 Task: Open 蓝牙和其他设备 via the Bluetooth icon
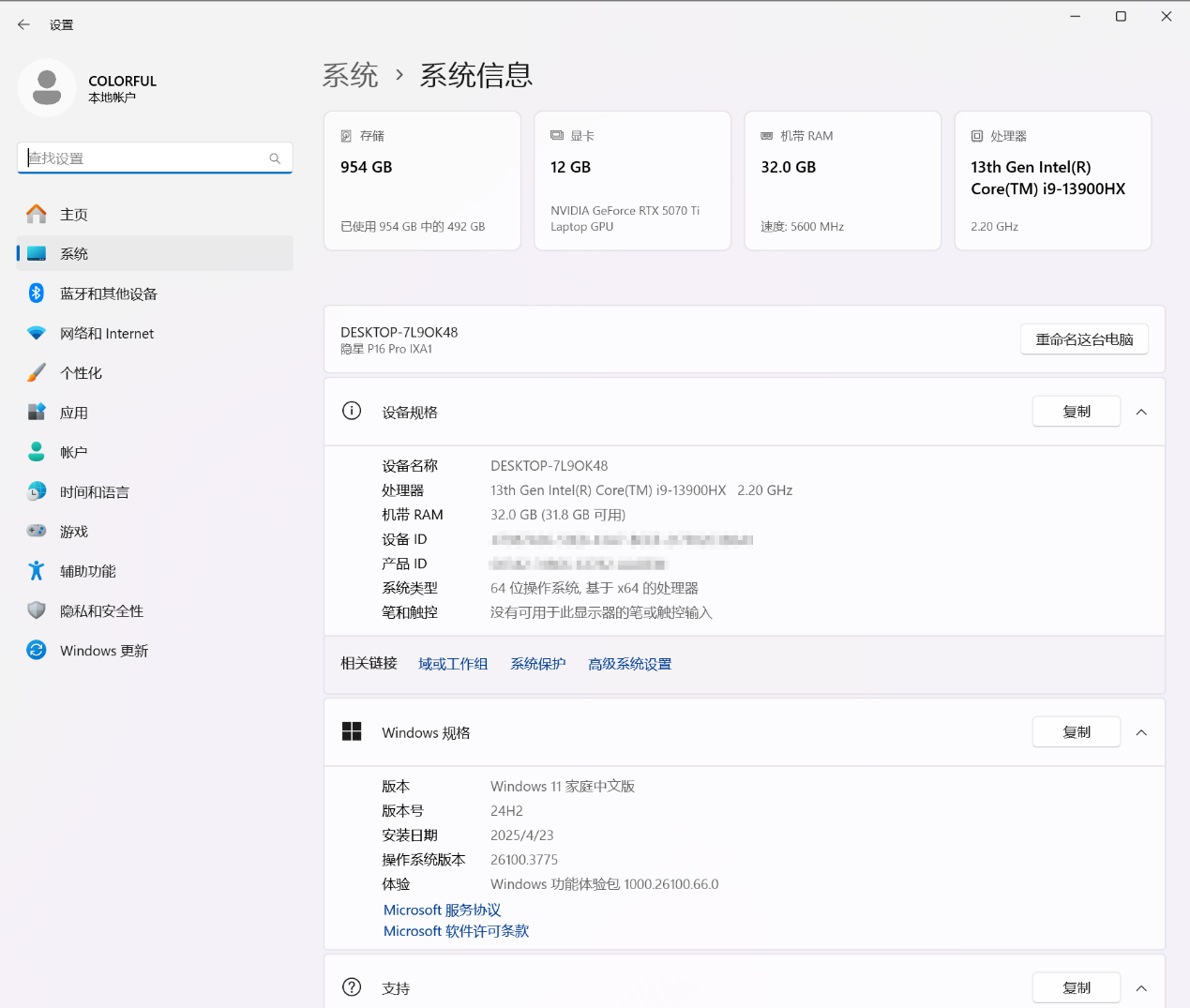coord(37,293)
